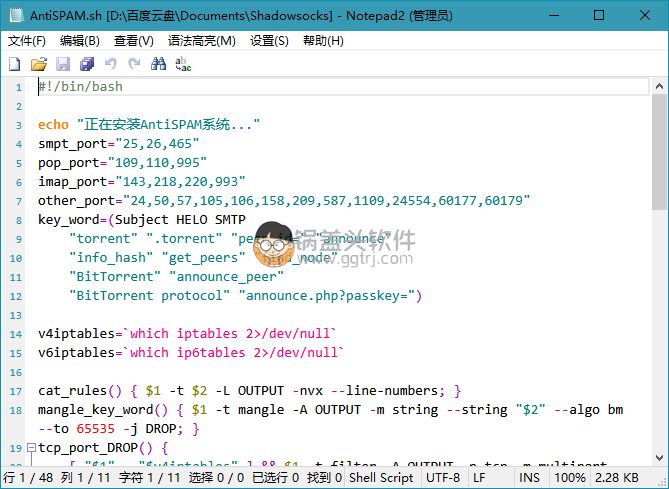Click the 100% zoom status entry

click(570, 477)
